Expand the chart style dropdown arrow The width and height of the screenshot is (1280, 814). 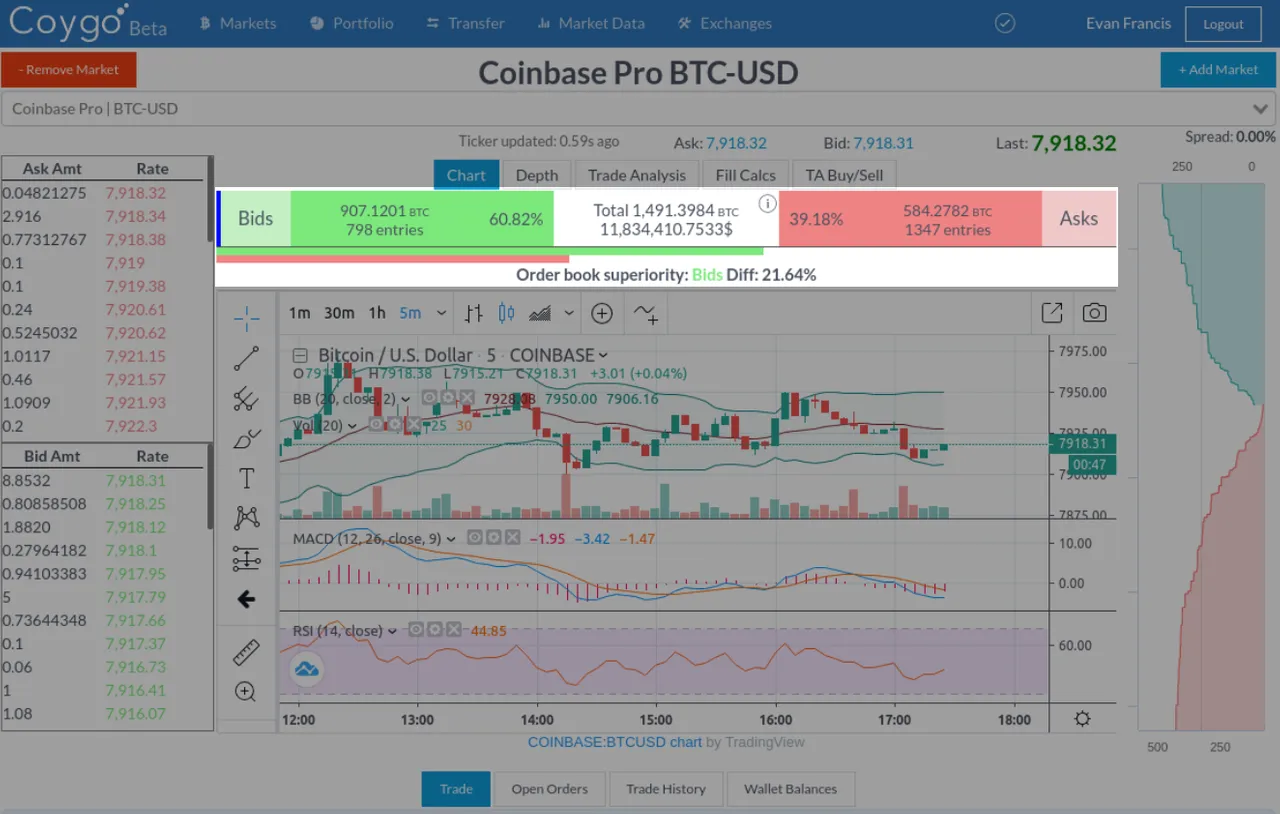(x=569, y=313)
